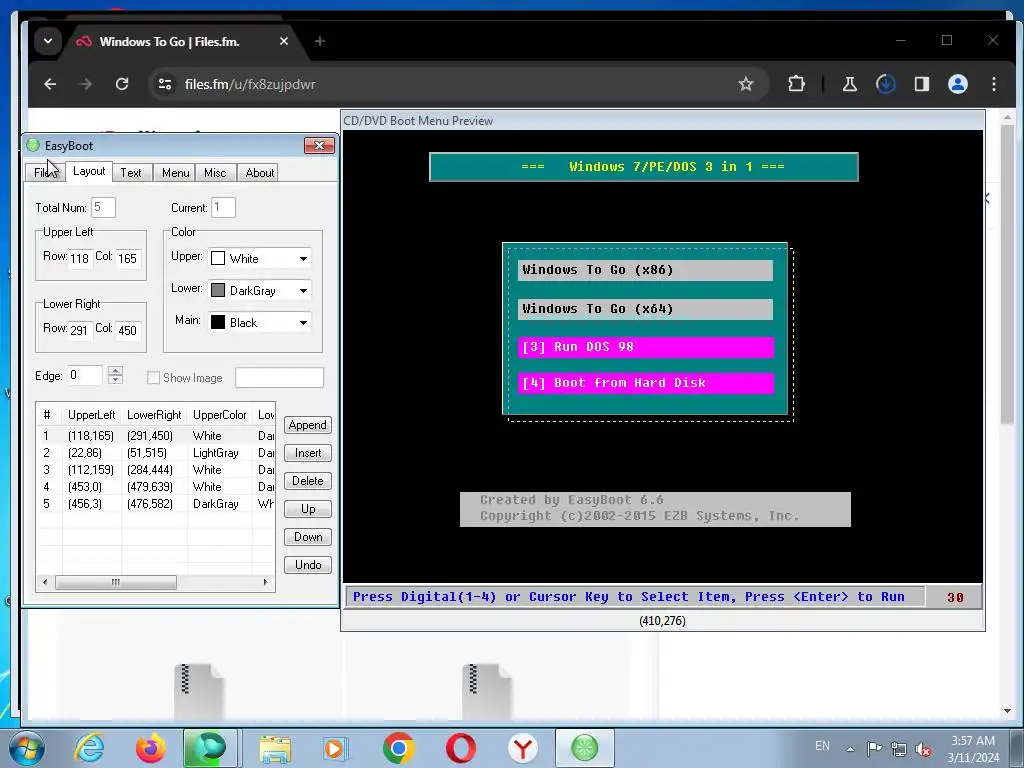Open the media player taskbar icon
This screenshot has width=1024, height=768.
pos(336,748)
